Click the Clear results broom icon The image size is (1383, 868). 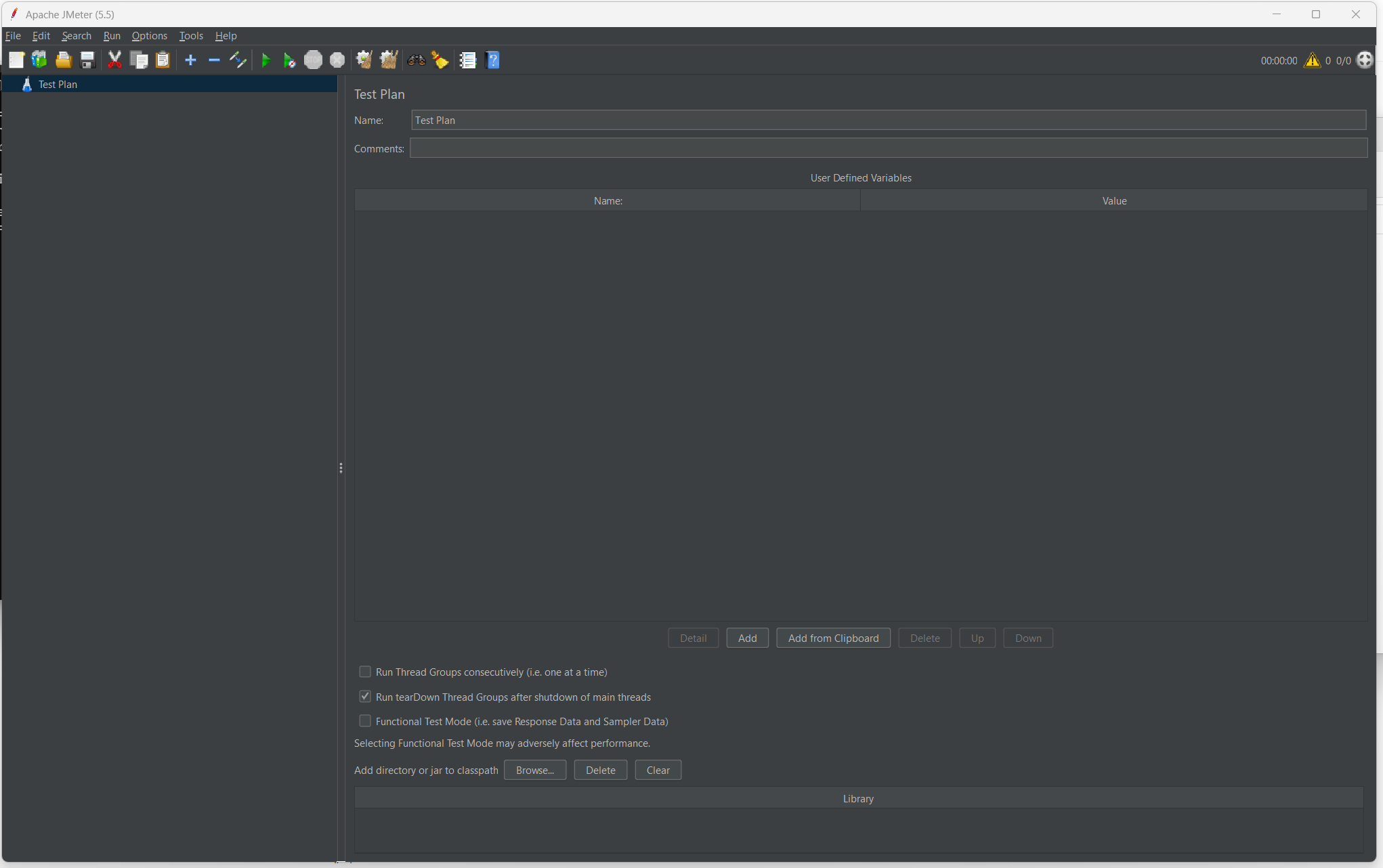tap(364, 60)
